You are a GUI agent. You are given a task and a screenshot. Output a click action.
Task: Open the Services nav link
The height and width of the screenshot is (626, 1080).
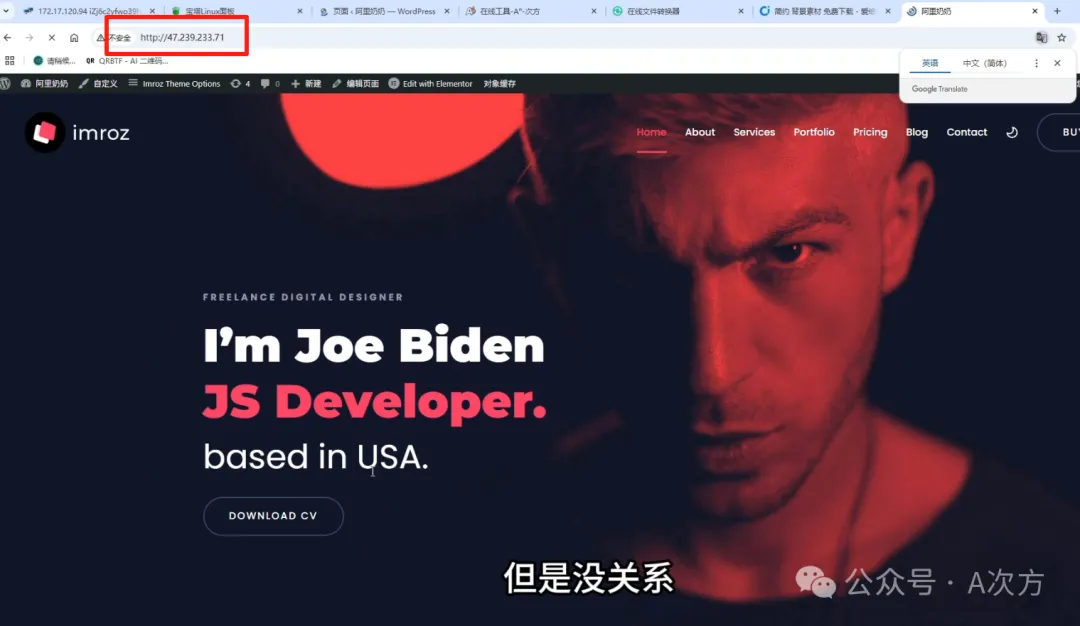point(754,132)
